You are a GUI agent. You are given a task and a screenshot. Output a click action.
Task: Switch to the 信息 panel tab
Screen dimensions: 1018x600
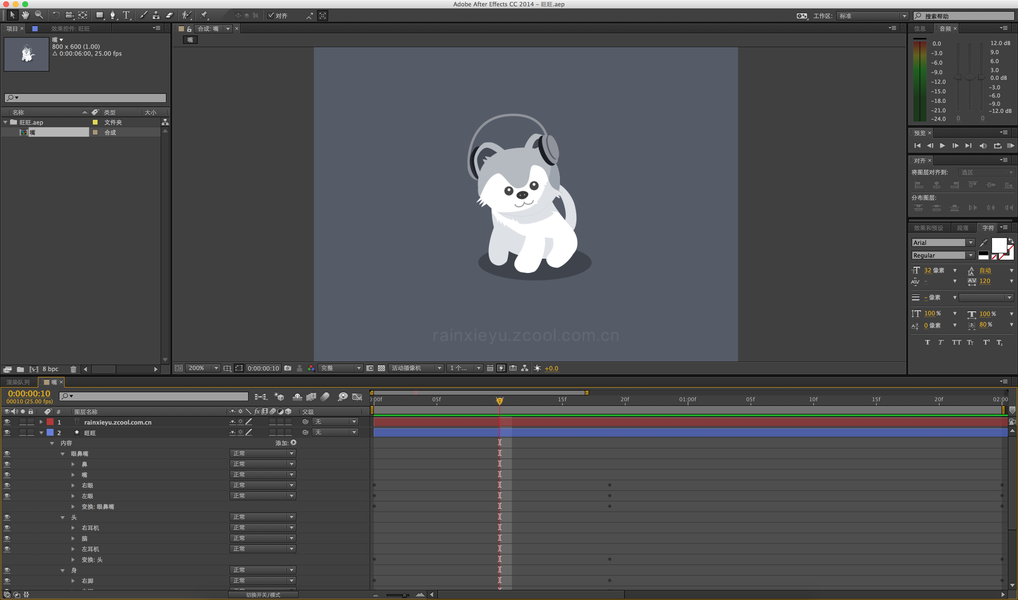[x=920, y=29]
